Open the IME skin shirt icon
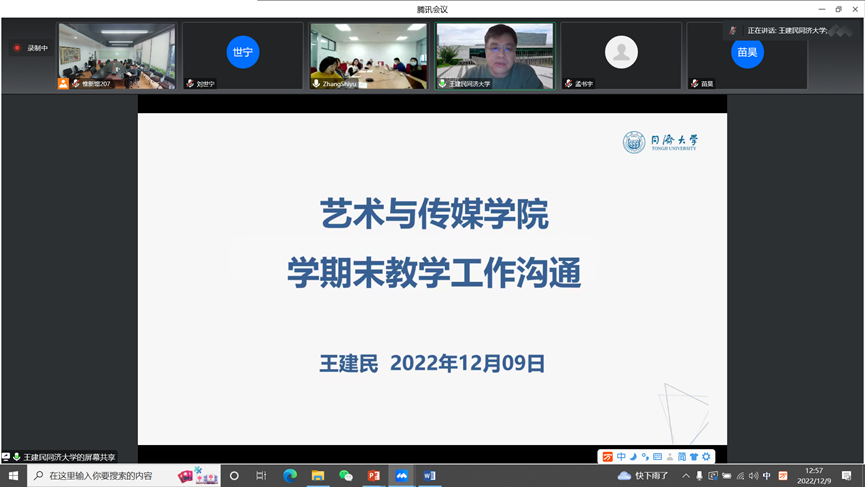 694,457
